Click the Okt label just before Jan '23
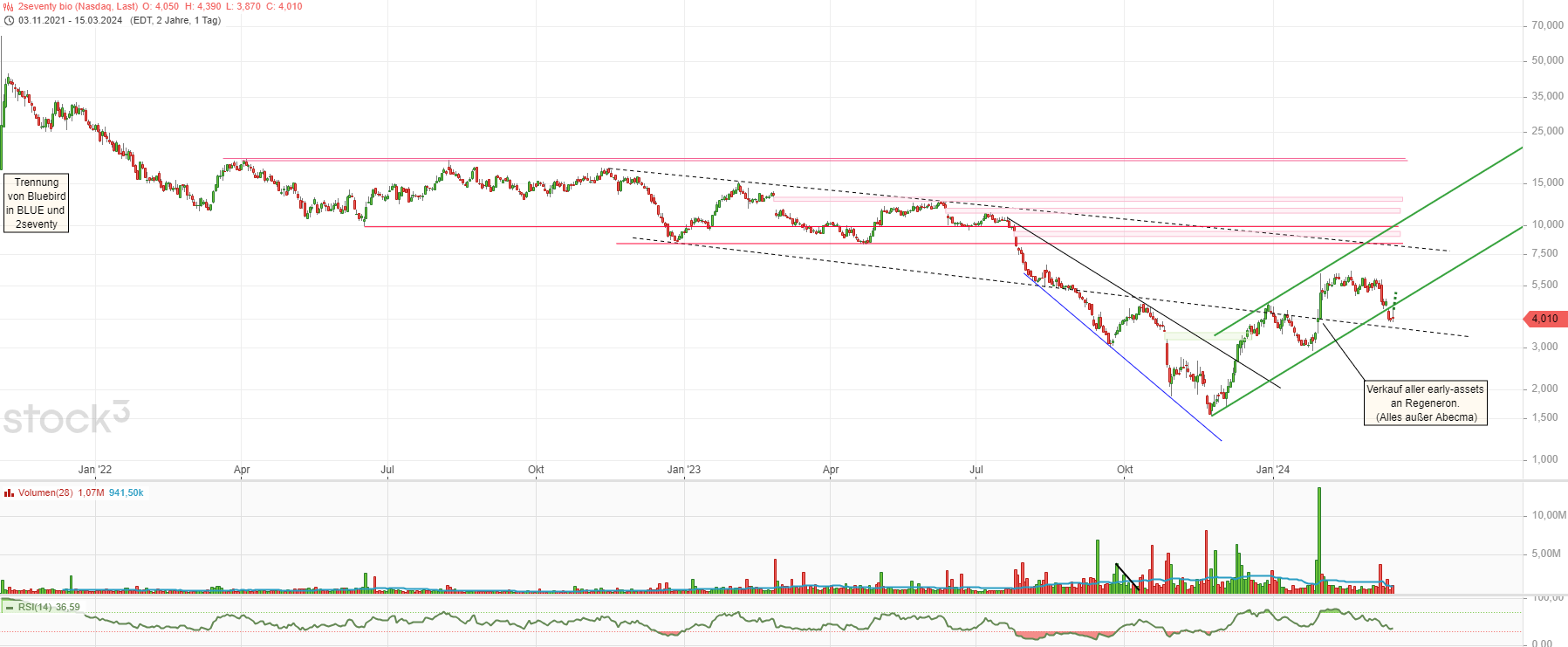Image resolution: width=1568 pixels, height=647 pixels. coord(536,470)
